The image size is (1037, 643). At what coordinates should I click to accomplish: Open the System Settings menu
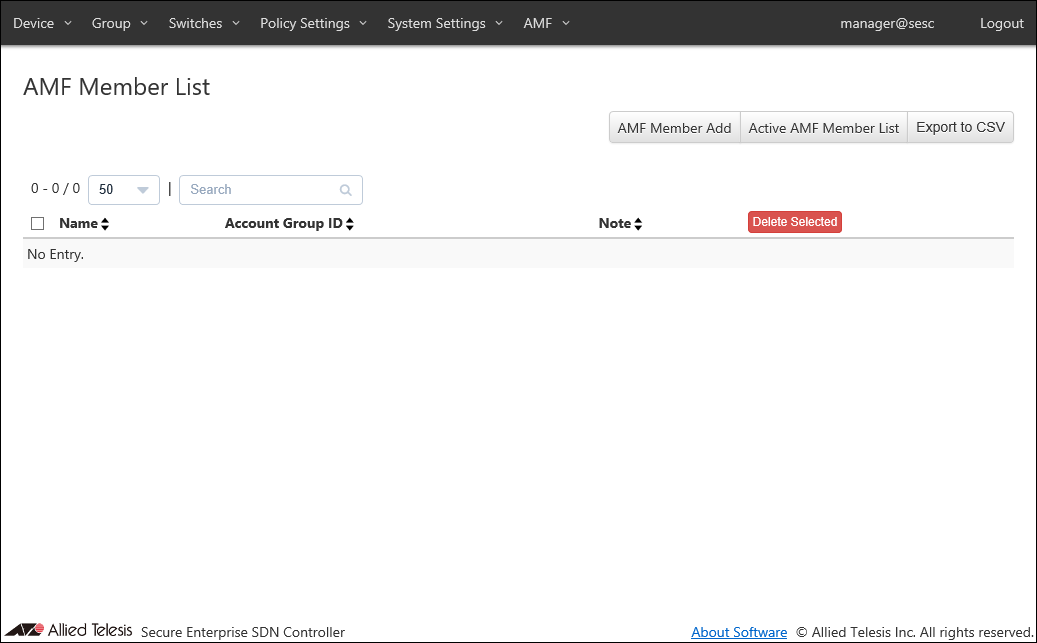(445, 23)
